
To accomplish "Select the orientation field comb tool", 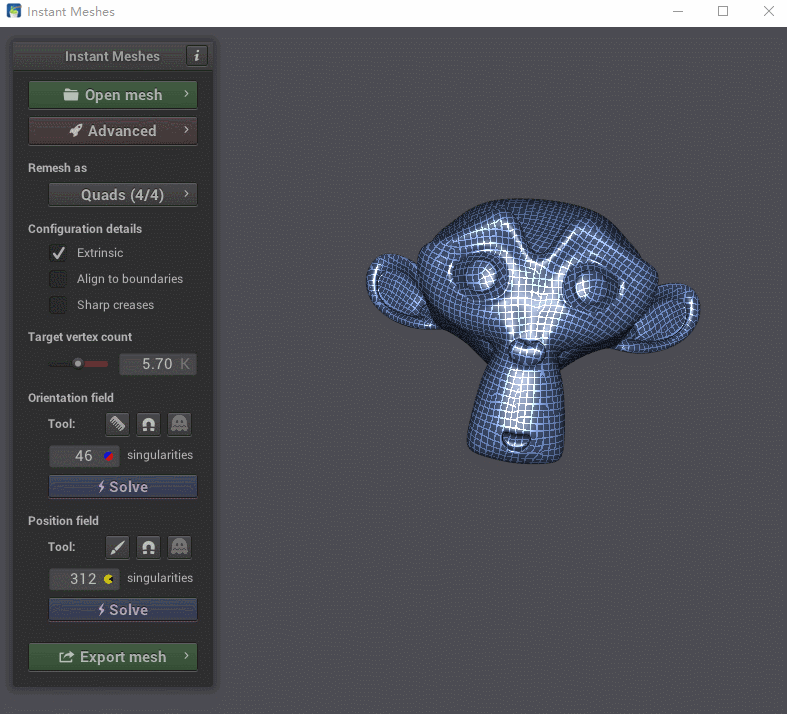I will (x=117, y=424).
